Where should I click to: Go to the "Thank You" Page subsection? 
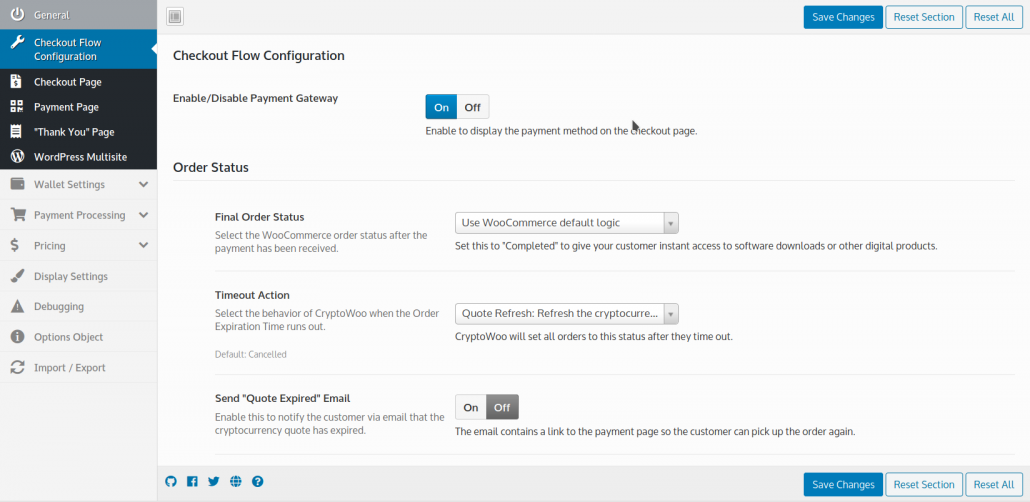(79, 132)
